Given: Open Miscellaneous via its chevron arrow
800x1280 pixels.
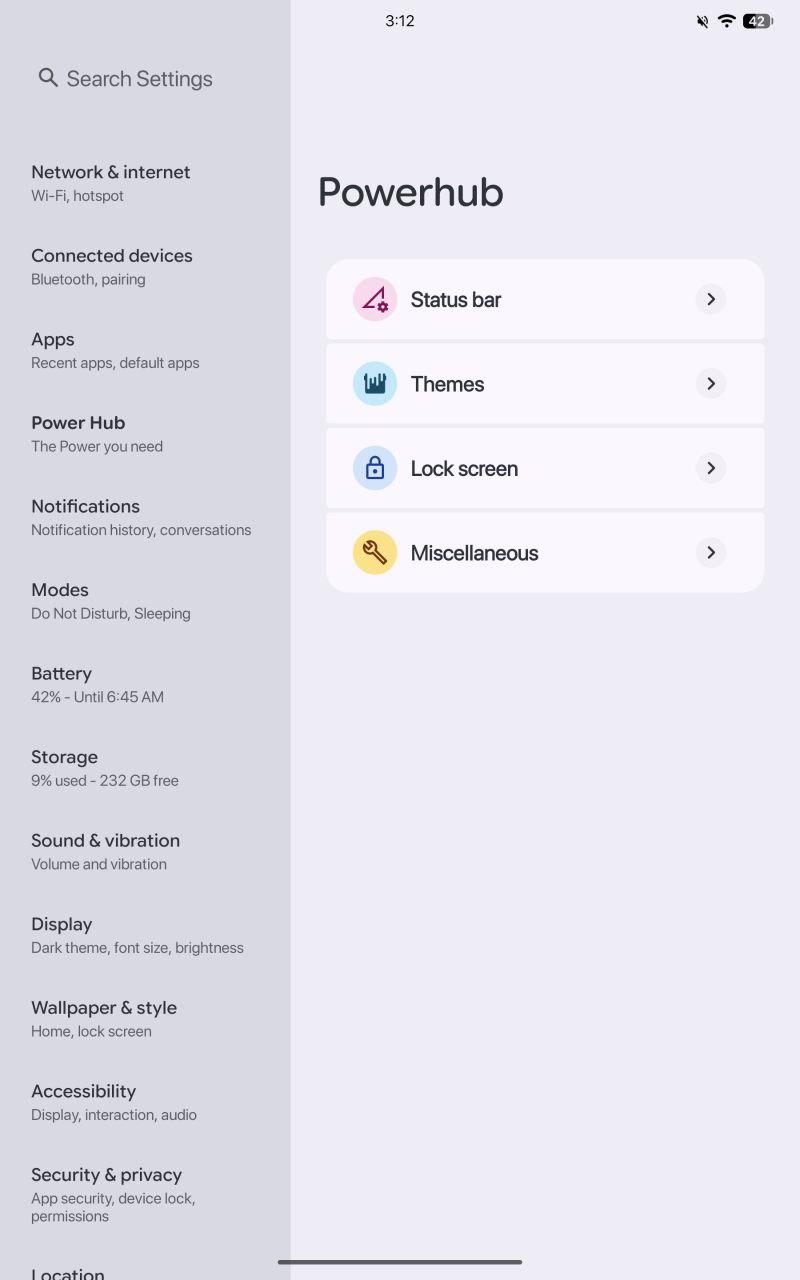Looking at the screenshot, I should coord(711,553).
